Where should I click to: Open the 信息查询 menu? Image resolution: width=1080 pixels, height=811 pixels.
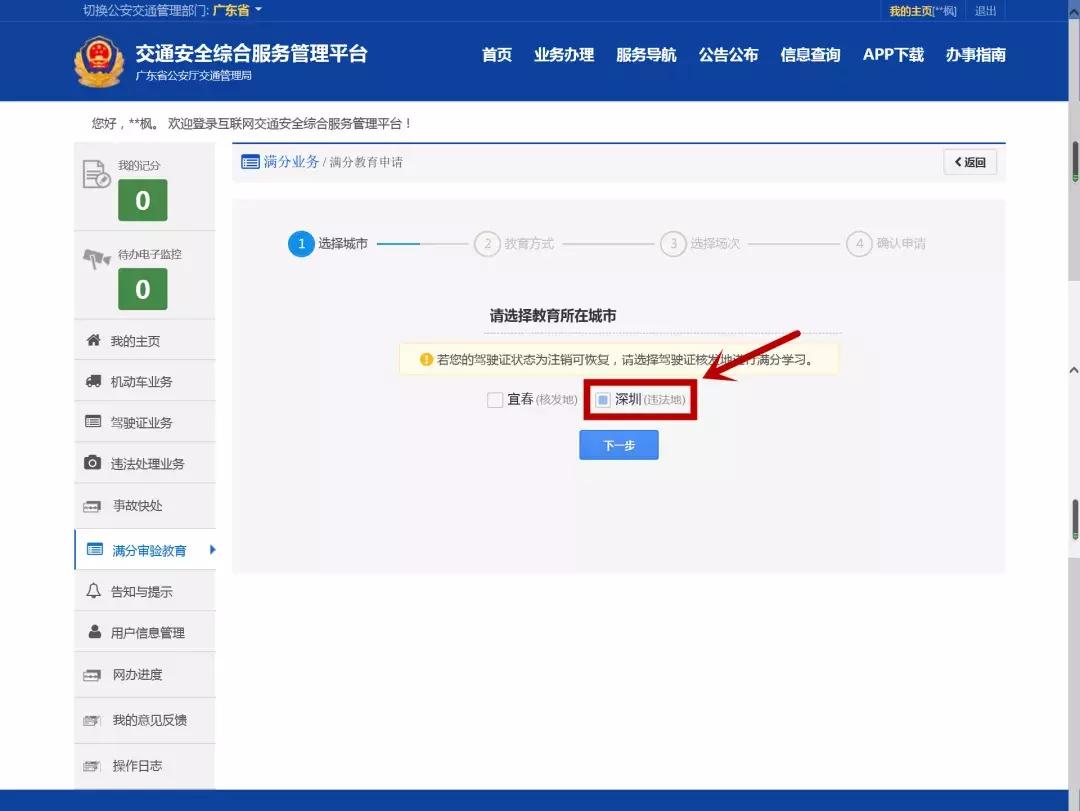coord(810,56)
